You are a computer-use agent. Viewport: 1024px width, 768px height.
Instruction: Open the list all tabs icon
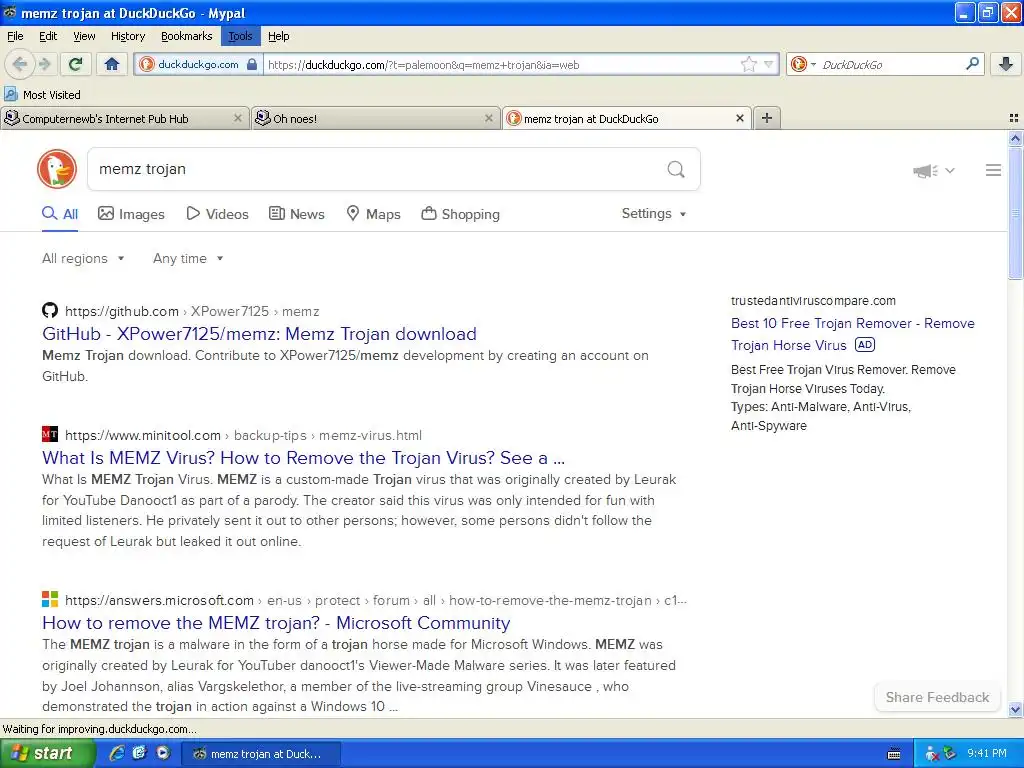pos(1014,118)
